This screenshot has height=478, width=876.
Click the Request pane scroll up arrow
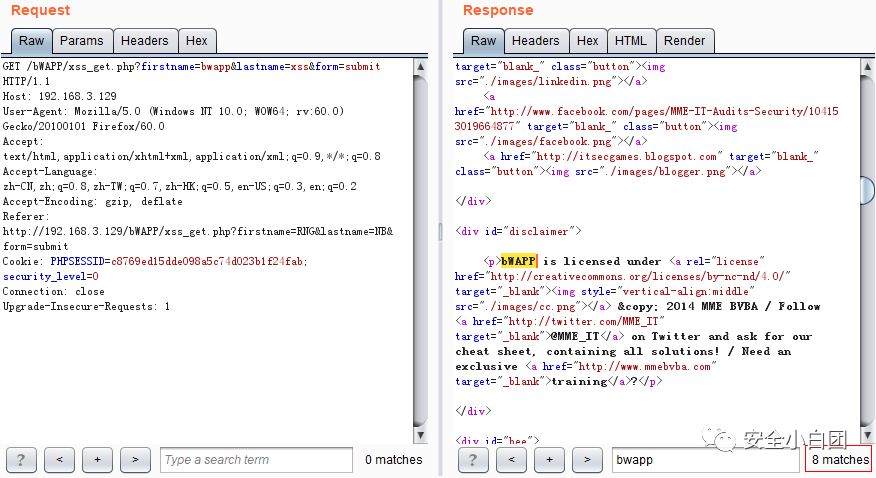tap(421, 67)
